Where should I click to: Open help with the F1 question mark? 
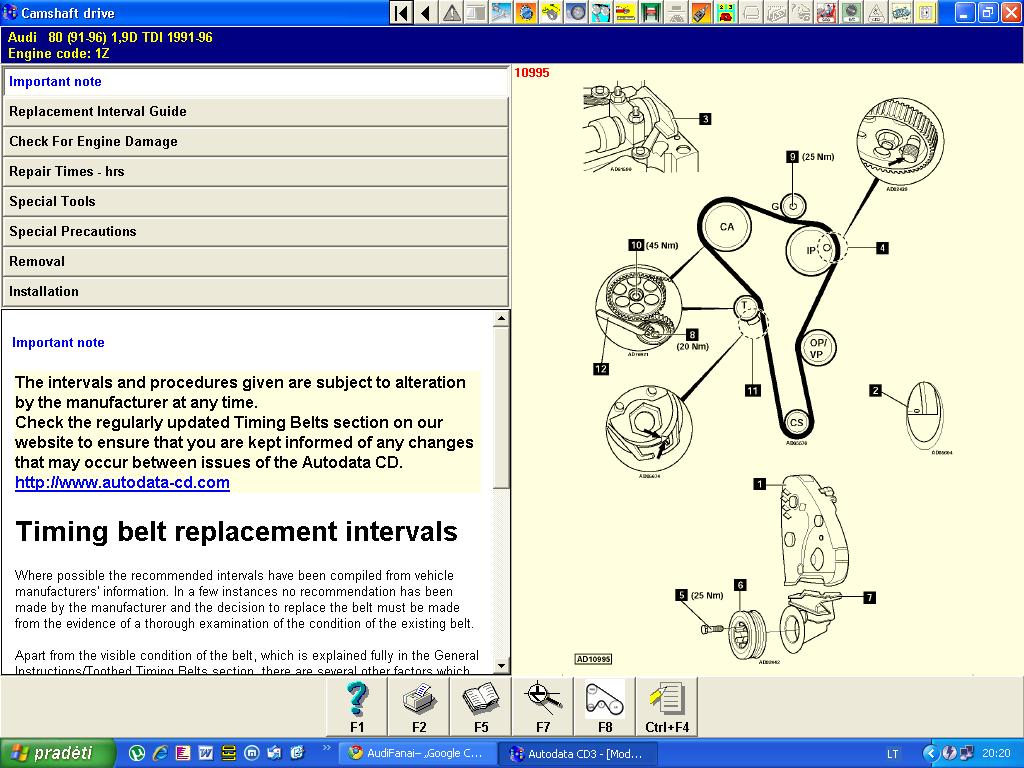click(357, 707)
